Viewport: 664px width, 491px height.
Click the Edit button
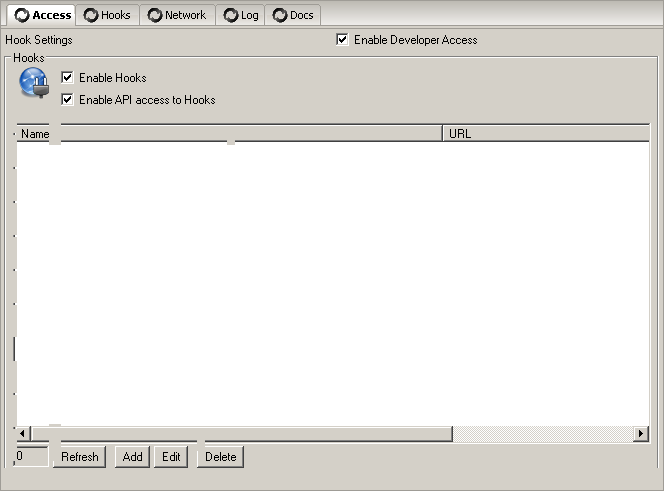pyautogui.click(x=171, y=457)
